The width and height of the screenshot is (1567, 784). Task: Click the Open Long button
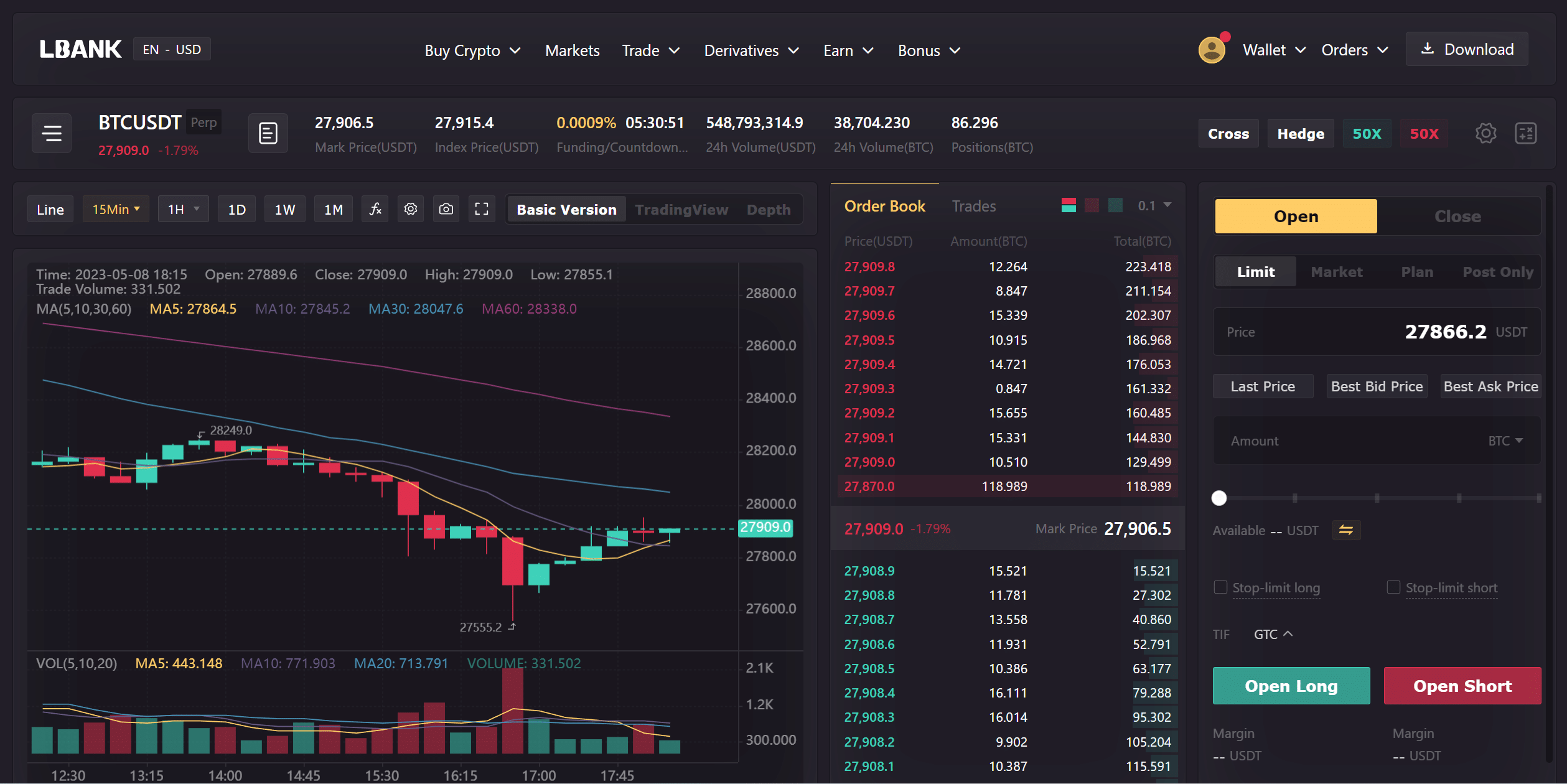tap(1291, 686)
